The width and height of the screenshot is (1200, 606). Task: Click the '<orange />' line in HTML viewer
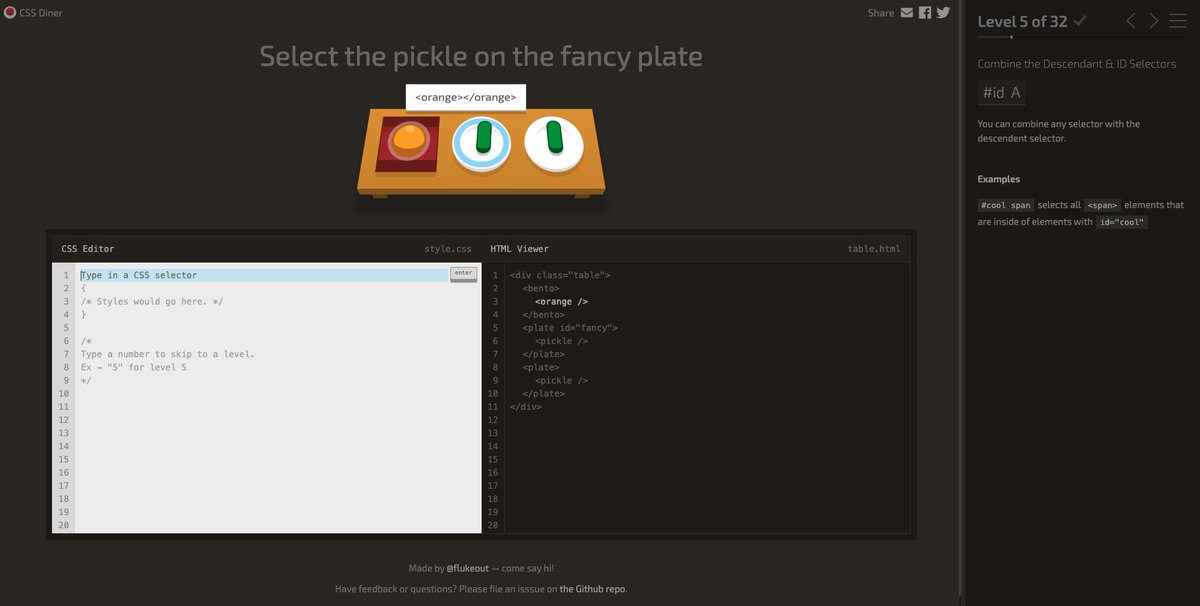[x=561, y=301]
